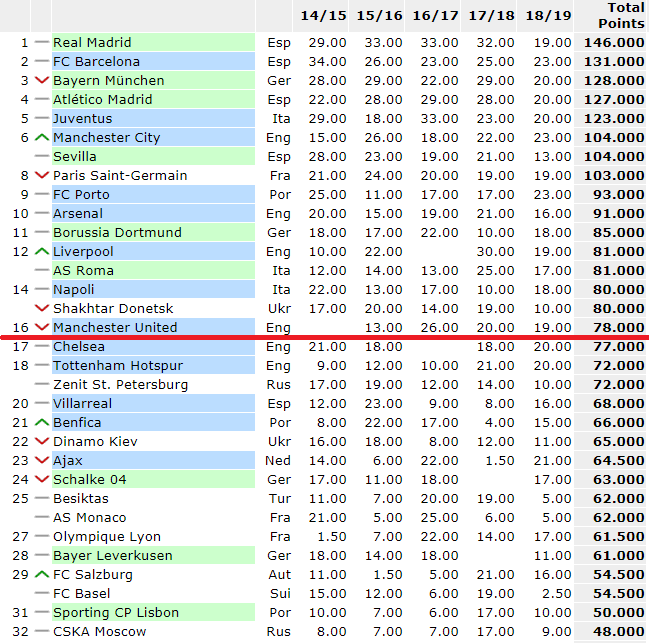This screenshot has width=649, height=643.
Task: Open the Borussia Dortmund team link
Action: pyautogui.click(x=117, y=233)
